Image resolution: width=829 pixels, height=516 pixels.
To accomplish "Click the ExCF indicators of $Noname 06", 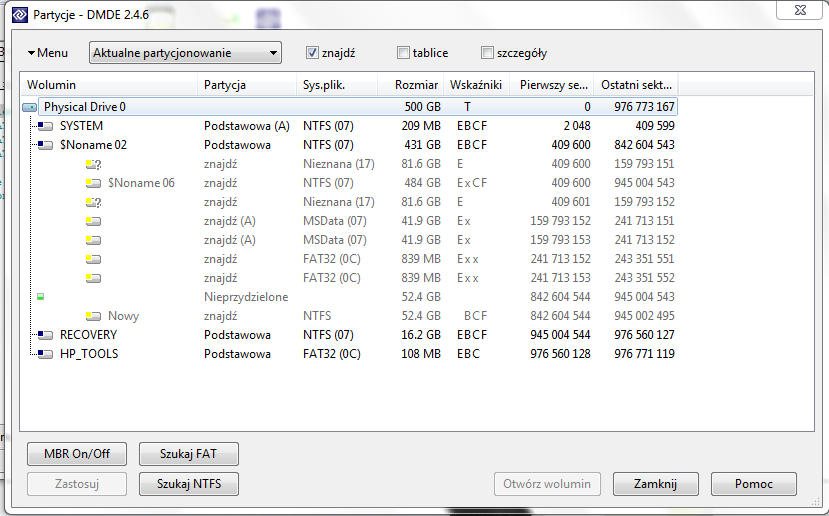I will point(472,183).
